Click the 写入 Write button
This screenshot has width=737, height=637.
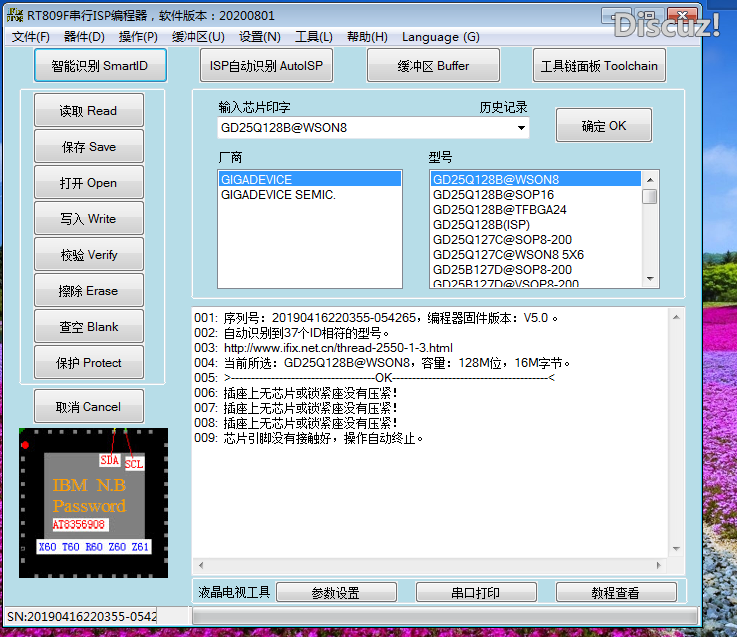(88, 219)
